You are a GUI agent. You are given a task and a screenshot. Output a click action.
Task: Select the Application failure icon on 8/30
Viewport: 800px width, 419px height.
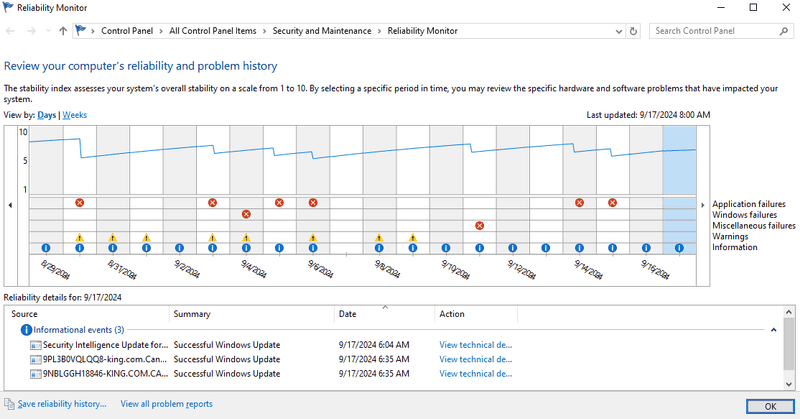[79, 202]
